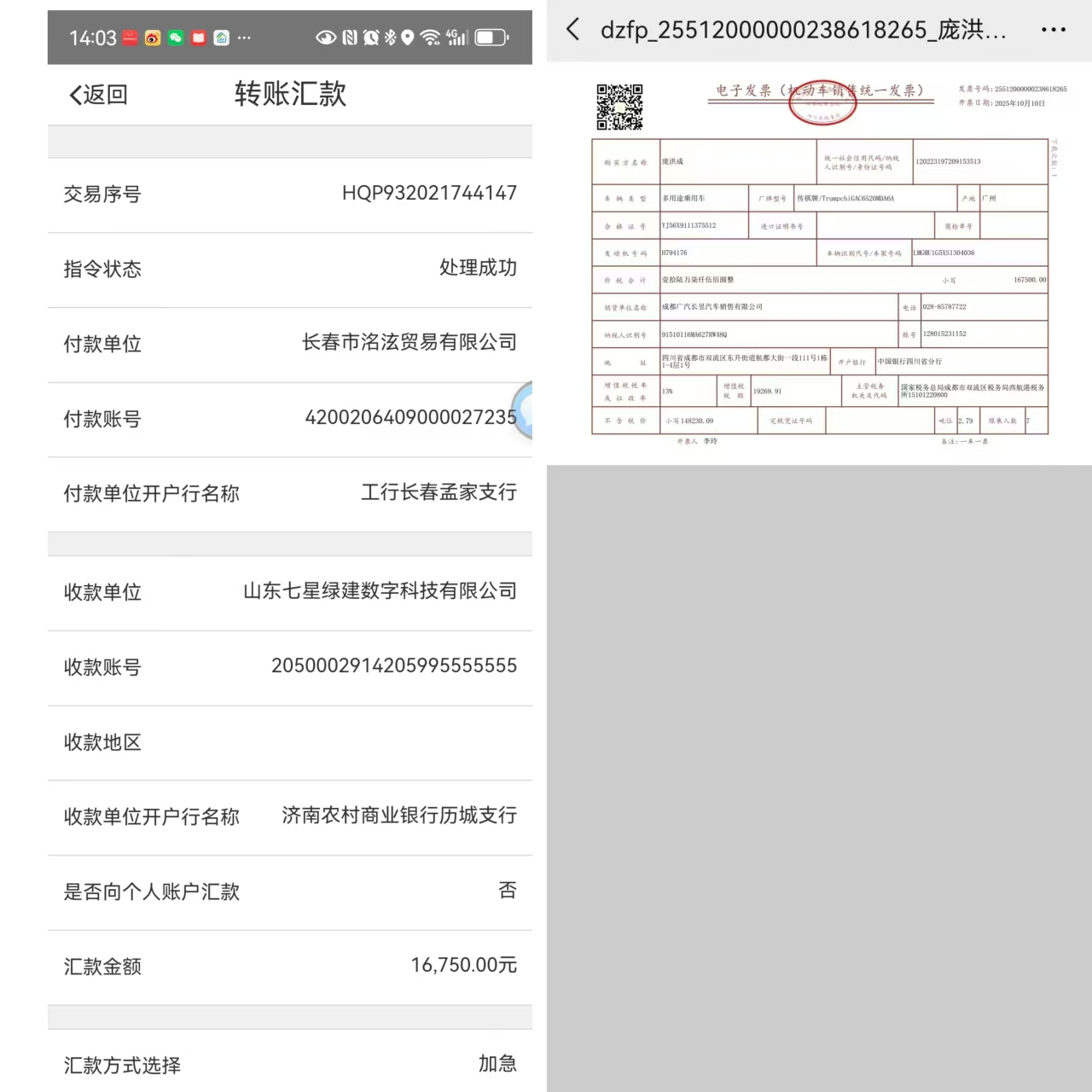The image size is (1092, 1092).
Task: Tap the 返回 back button
Action: 99,95
